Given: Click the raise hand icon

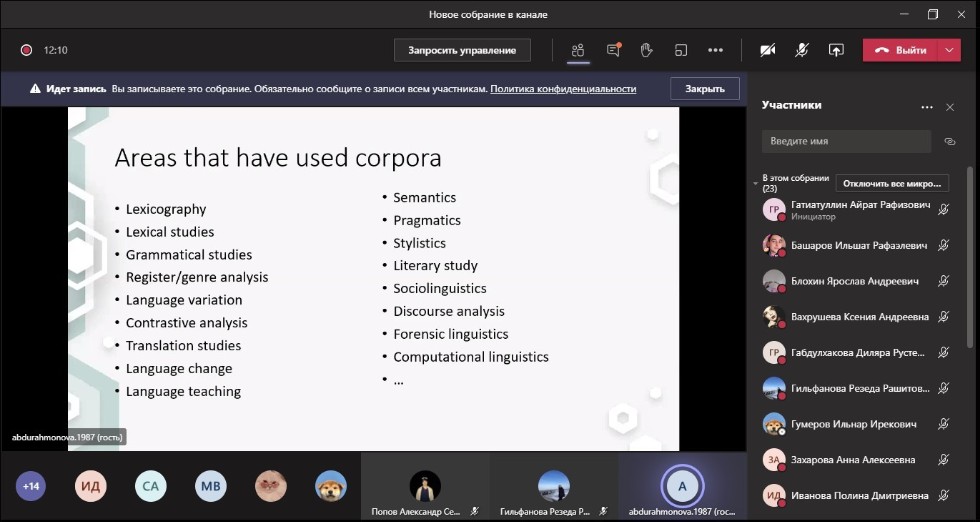Looking at the screenshot, I should tap(646, 50).
